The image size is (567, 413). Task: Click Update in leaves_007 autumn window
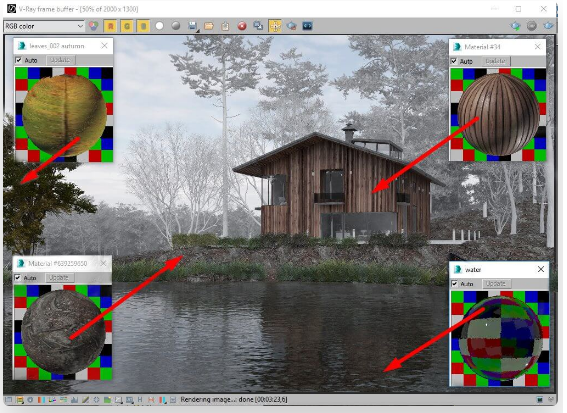click(x=60, y=60)
